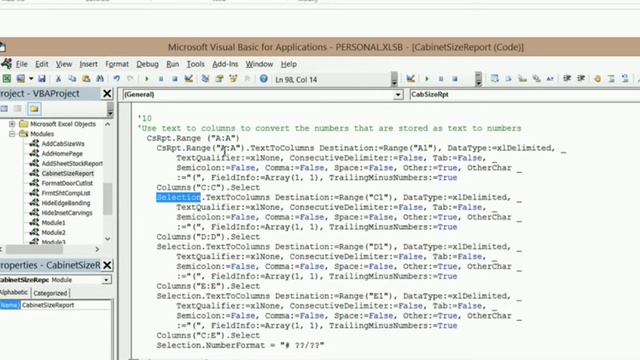
Task: Toggle a breakpoint with the hand icon
Action: [598, 79]
